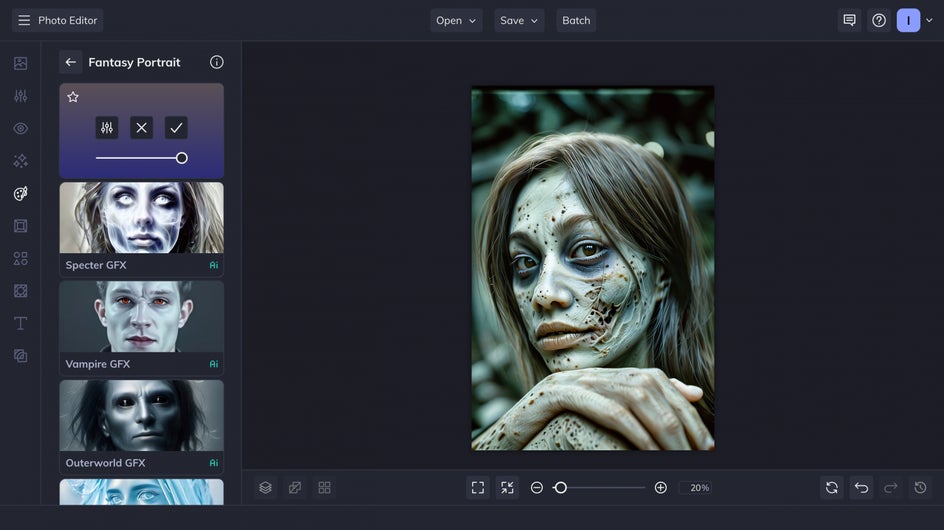The width and height of the screenshot is (944, 530).
Task: Click the reset/refresh loop icon
Action: tap(832, 488)
